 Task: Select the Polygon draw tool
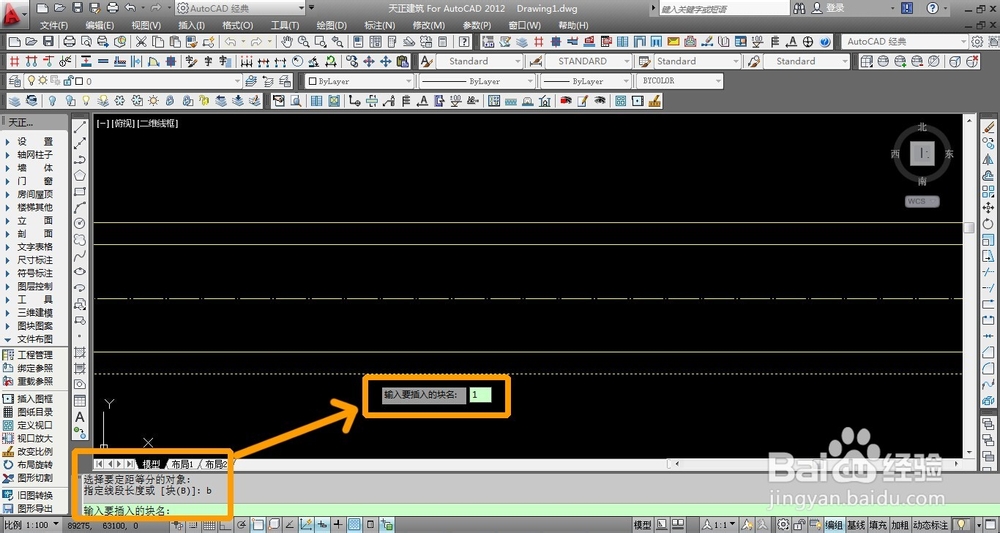[x=80, y=175]
